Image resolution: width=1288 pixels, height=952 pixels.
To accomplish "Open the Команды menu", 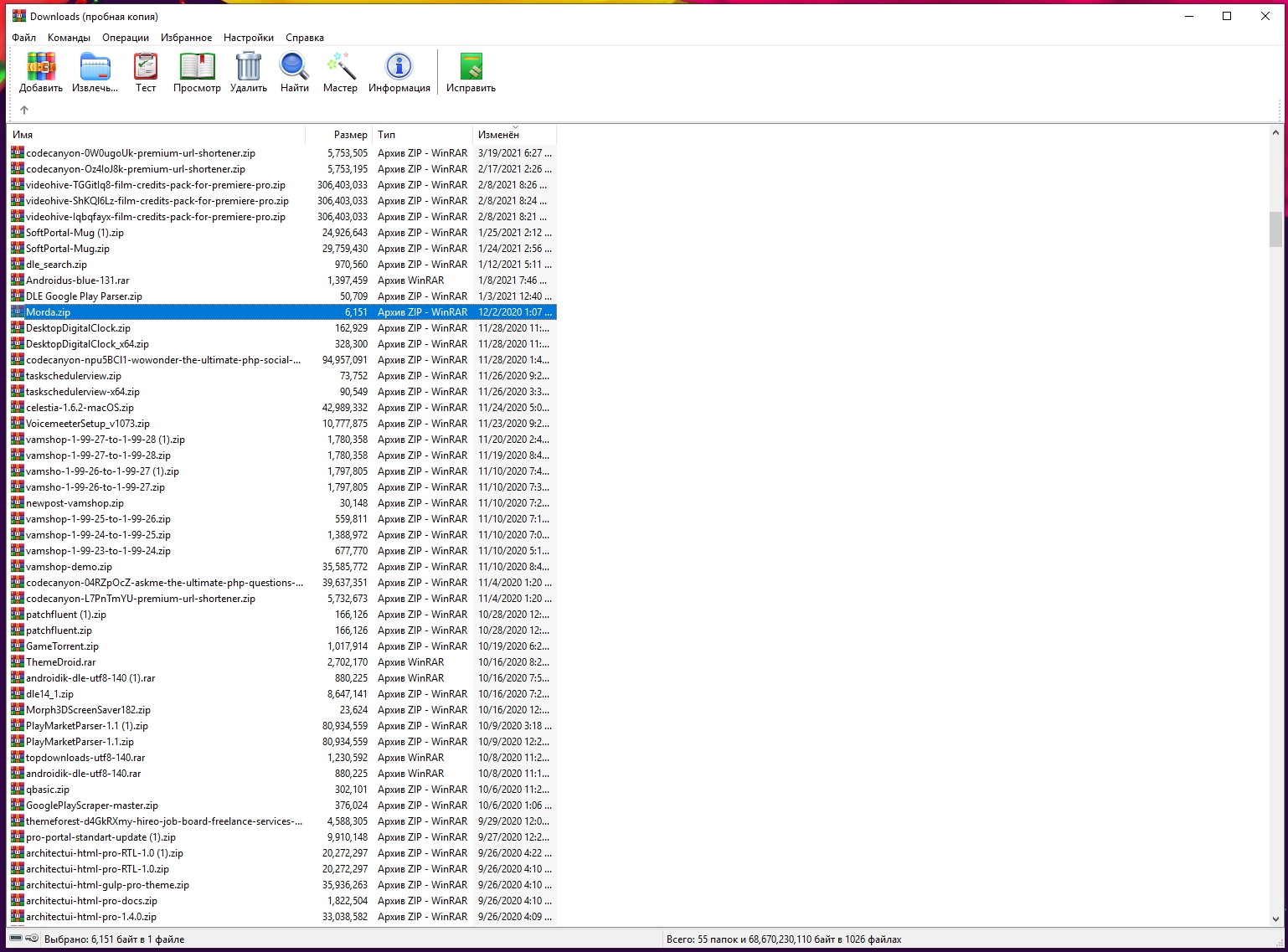I will [69, 38].
